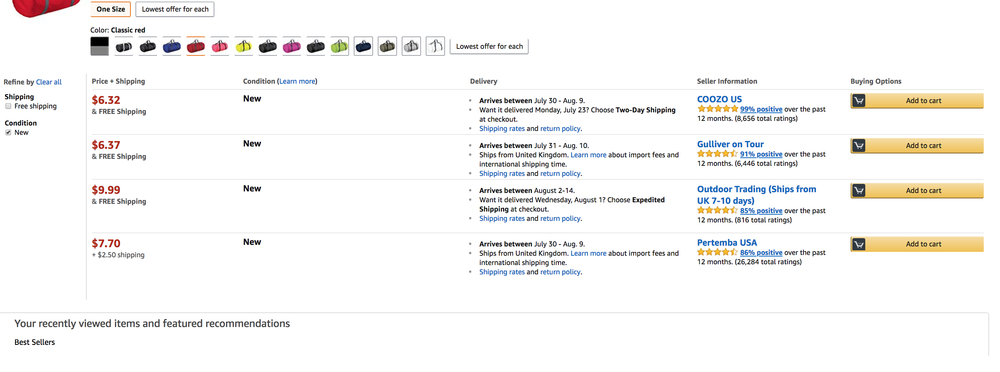The height and width of the screenshot is (372, 1000).
Task: Select the light pink bag color swatch
Action: click(219, 47)
